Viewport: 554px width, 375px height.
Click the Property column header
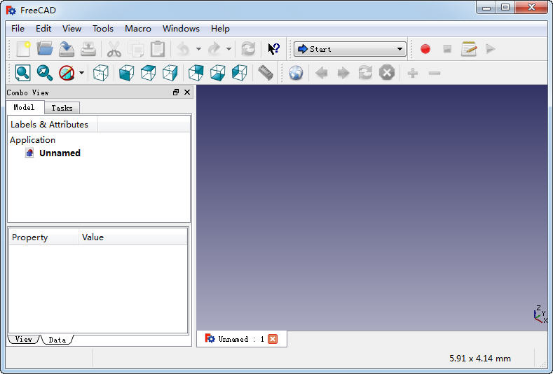(43, 237)
